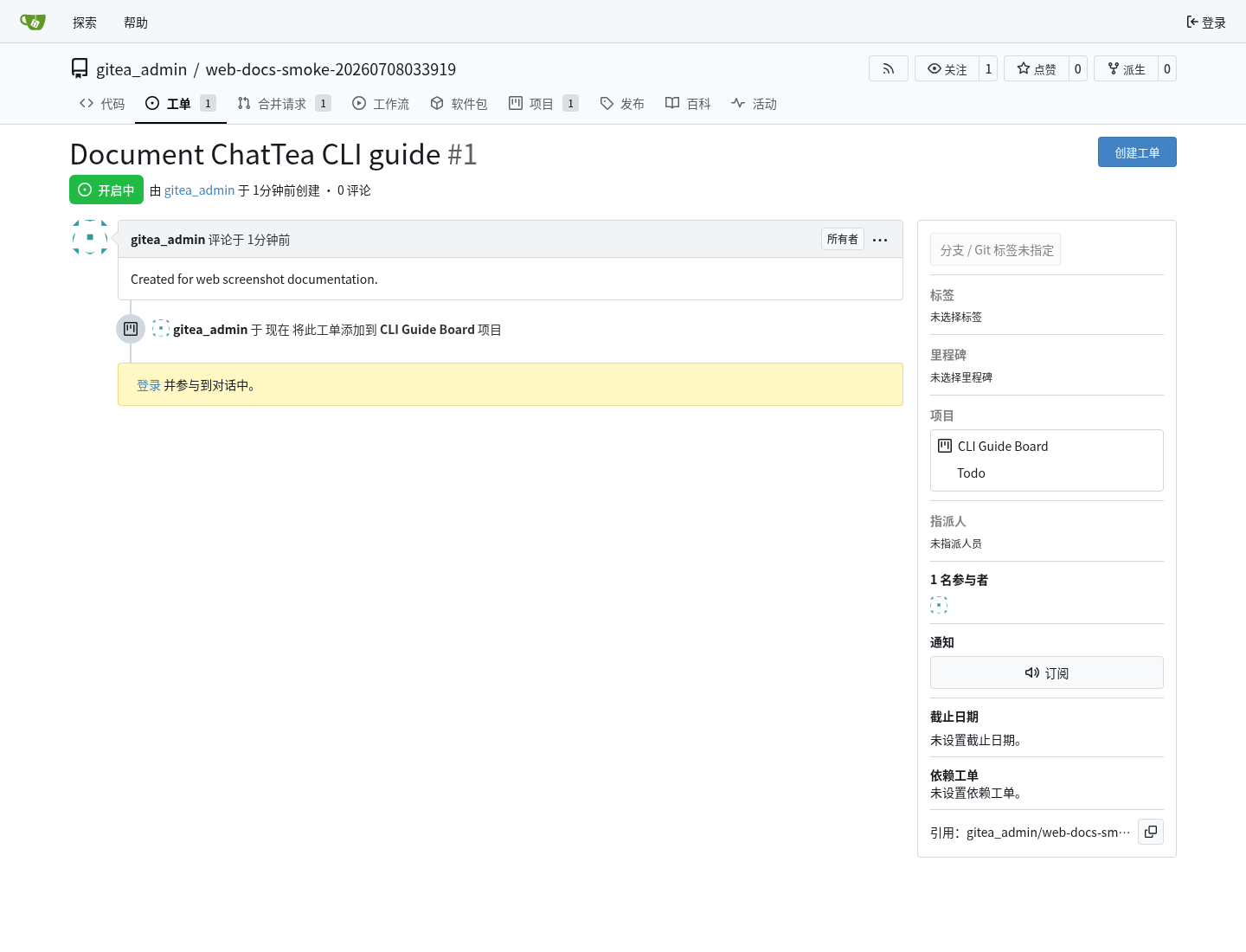Click the 订阅 subscribe button
Image resolution: width=1246 pixels, height=952 pixels.
tap(1047, 672)
